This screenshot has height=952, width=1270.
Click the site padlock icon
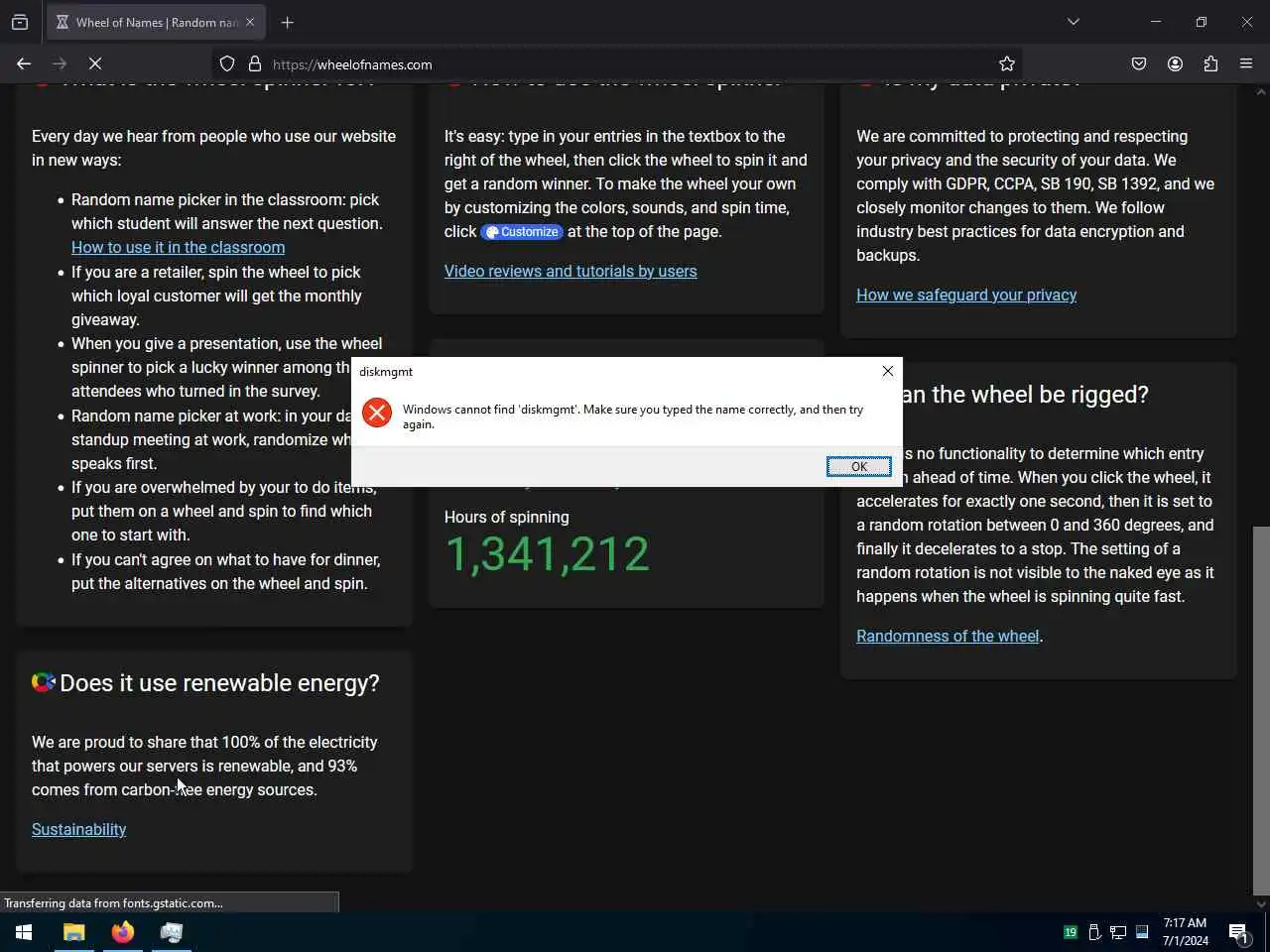click(x=255, y=63)
